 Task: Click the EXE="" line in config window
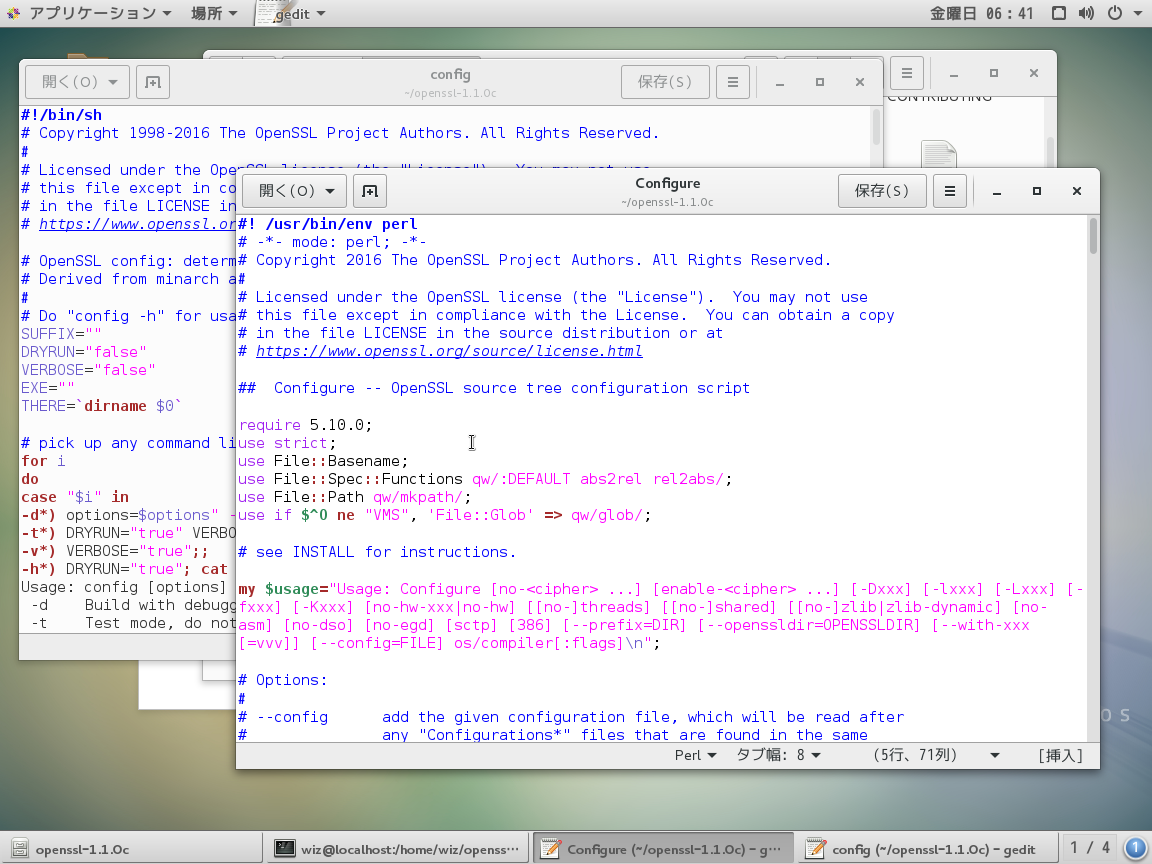48,388
